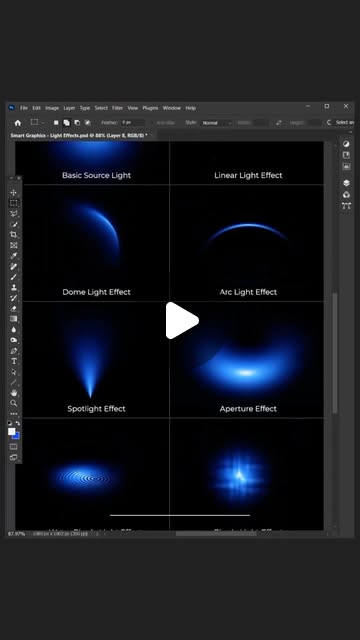Select the Rectangular Marquee tool in toolbox

pyautogui.click(x=14, y=203)
